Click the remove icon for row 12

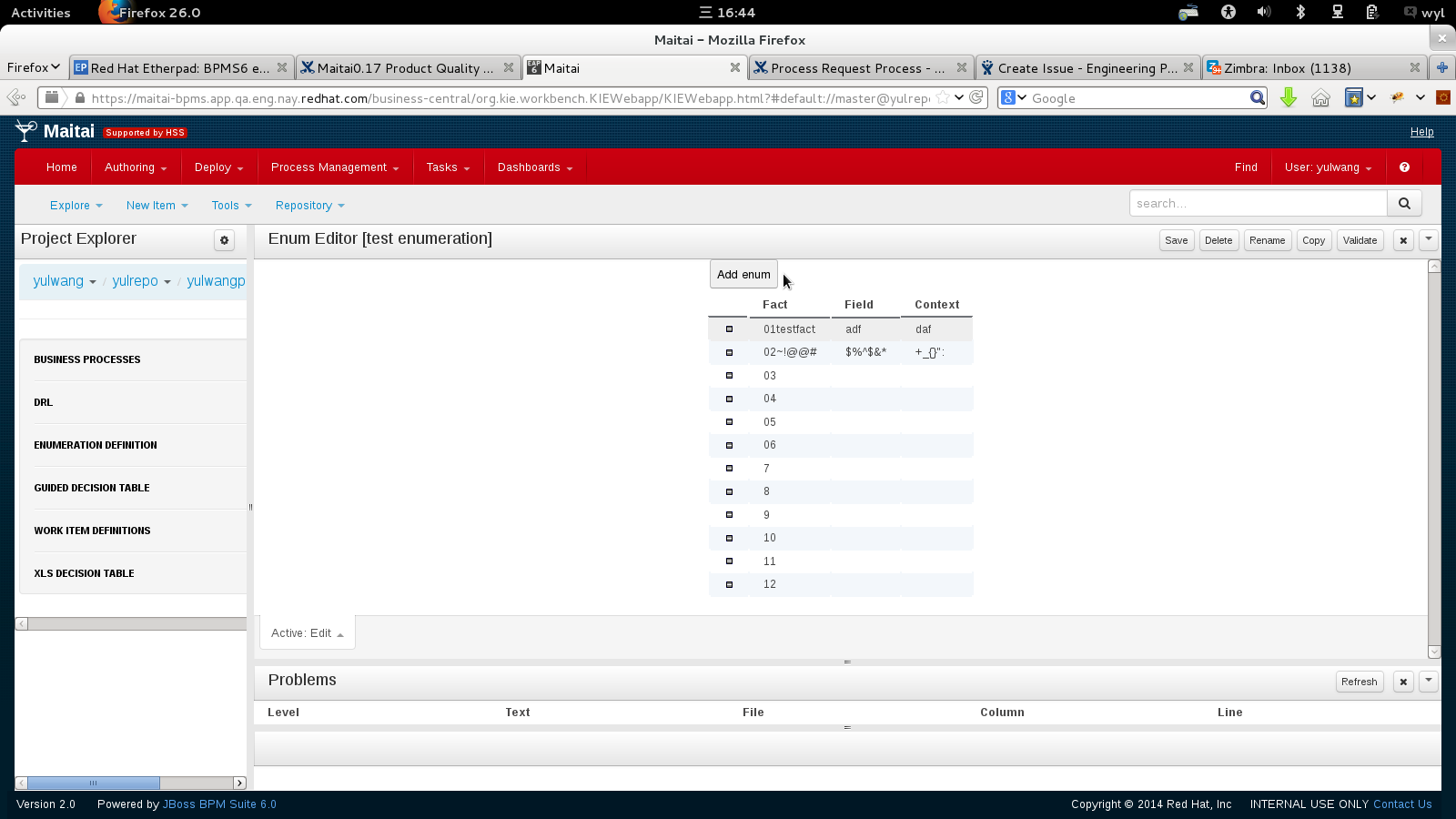[729, 584]
